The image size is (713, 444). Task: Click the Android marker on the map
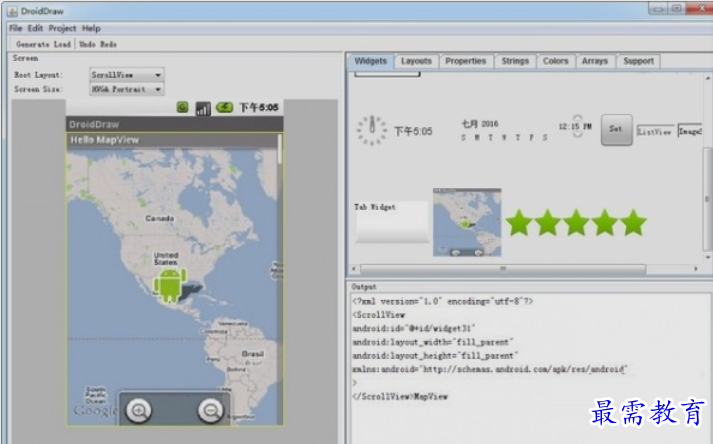pos(170,285)
